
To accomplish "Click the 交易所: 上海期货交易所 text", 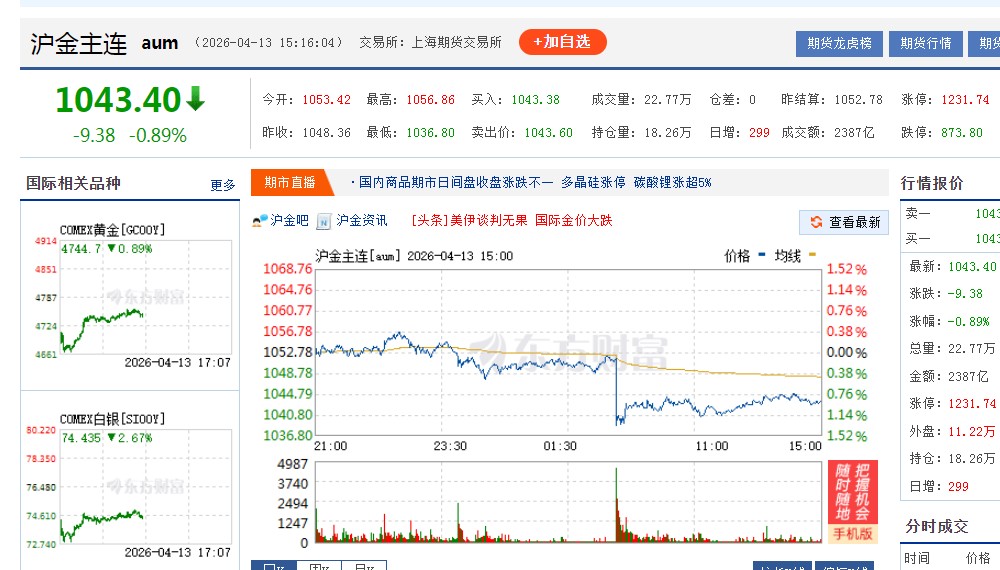I will 430,42.
